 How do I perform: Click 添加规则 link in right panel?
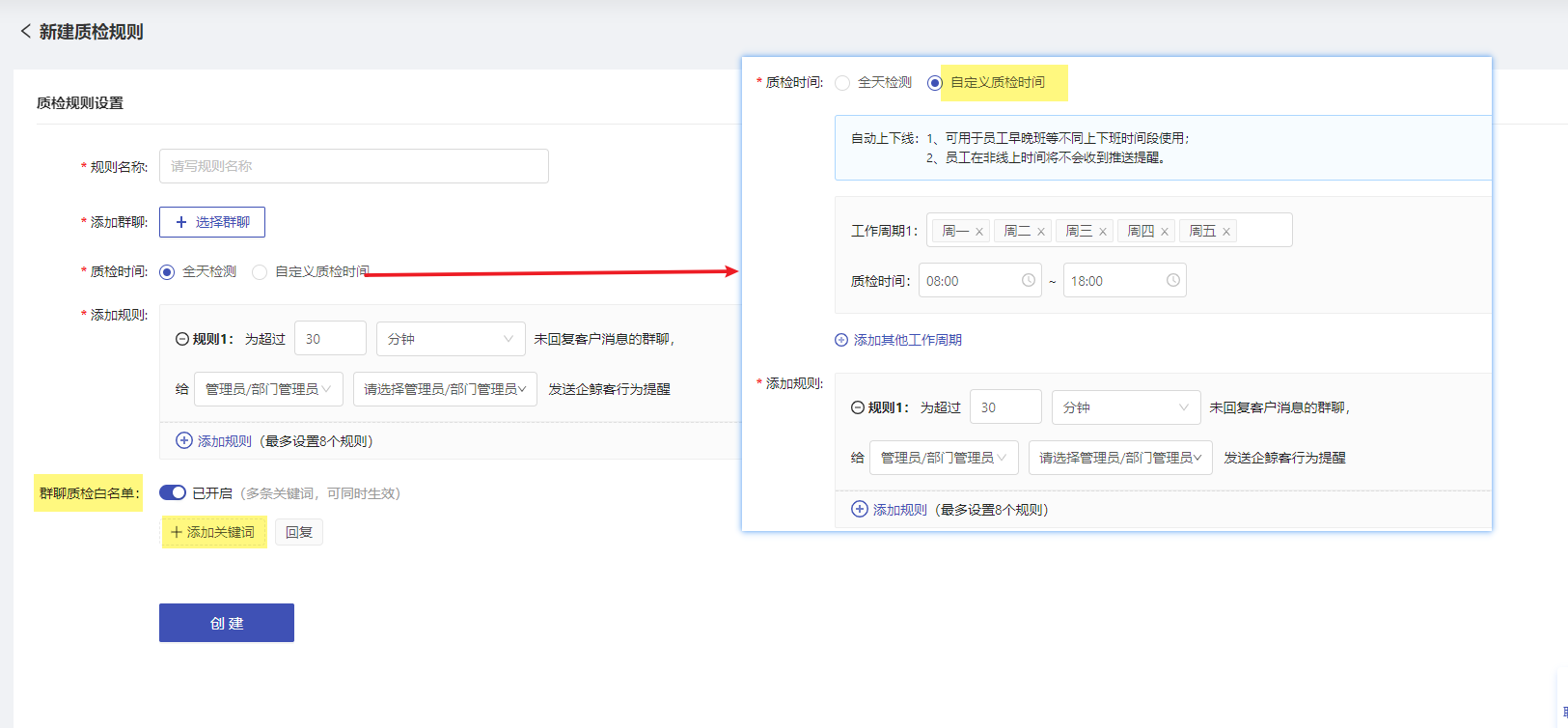coord(899,510)
